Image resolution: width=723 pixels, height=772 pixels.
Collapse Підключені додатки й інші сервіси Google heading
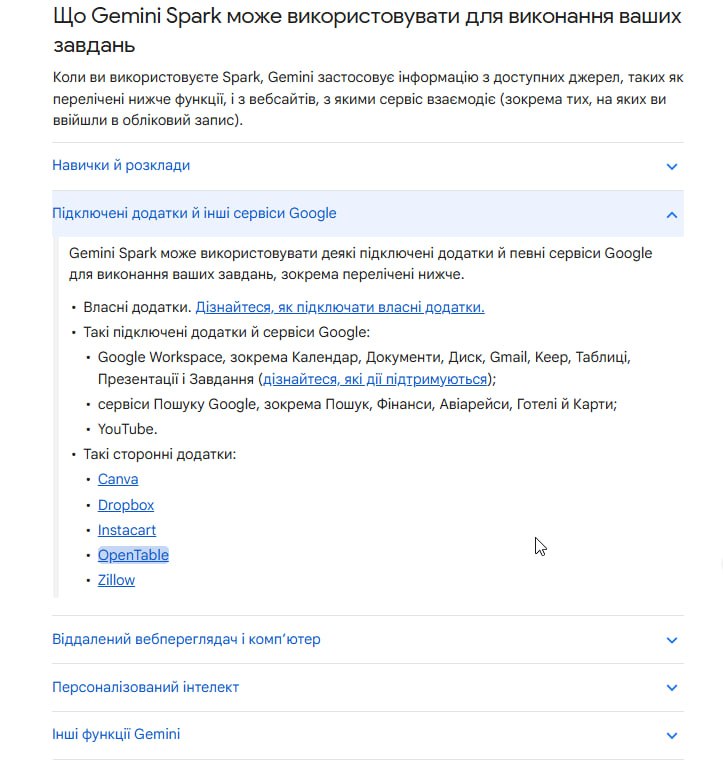pyautogui.click(x=194, y=213)
